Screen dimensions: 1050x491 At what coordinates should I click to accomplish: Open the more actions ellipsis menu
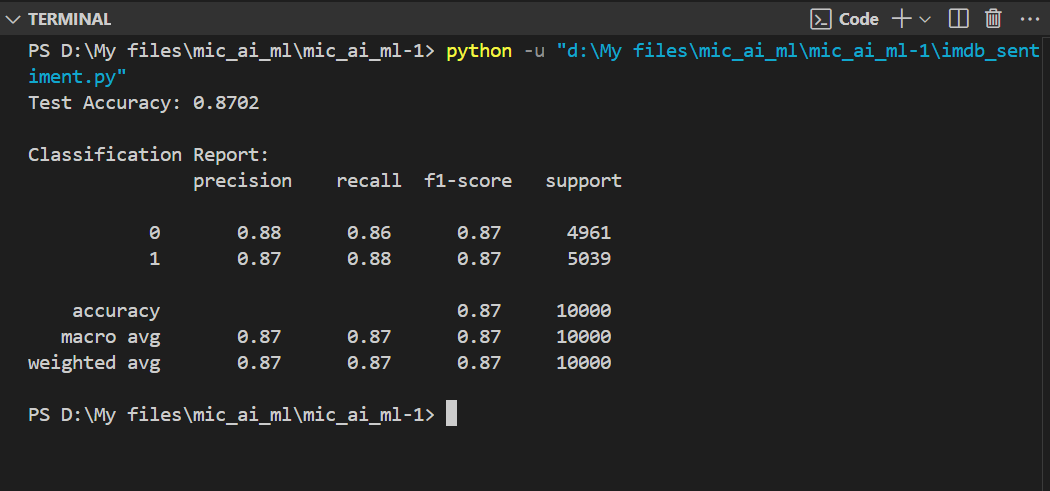1029,19
